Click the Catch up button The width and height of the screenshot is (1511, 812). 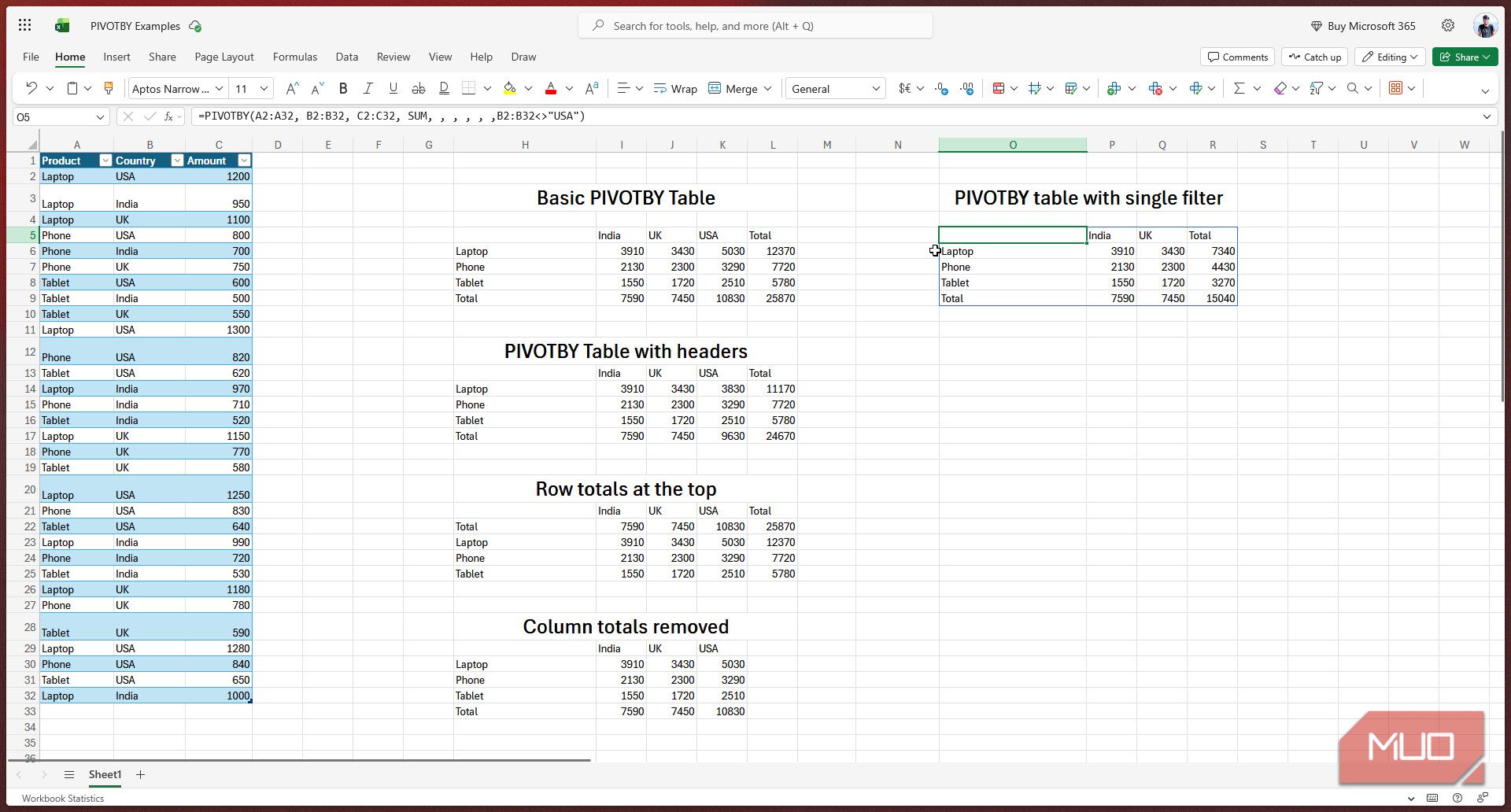tap(1314, 57)
